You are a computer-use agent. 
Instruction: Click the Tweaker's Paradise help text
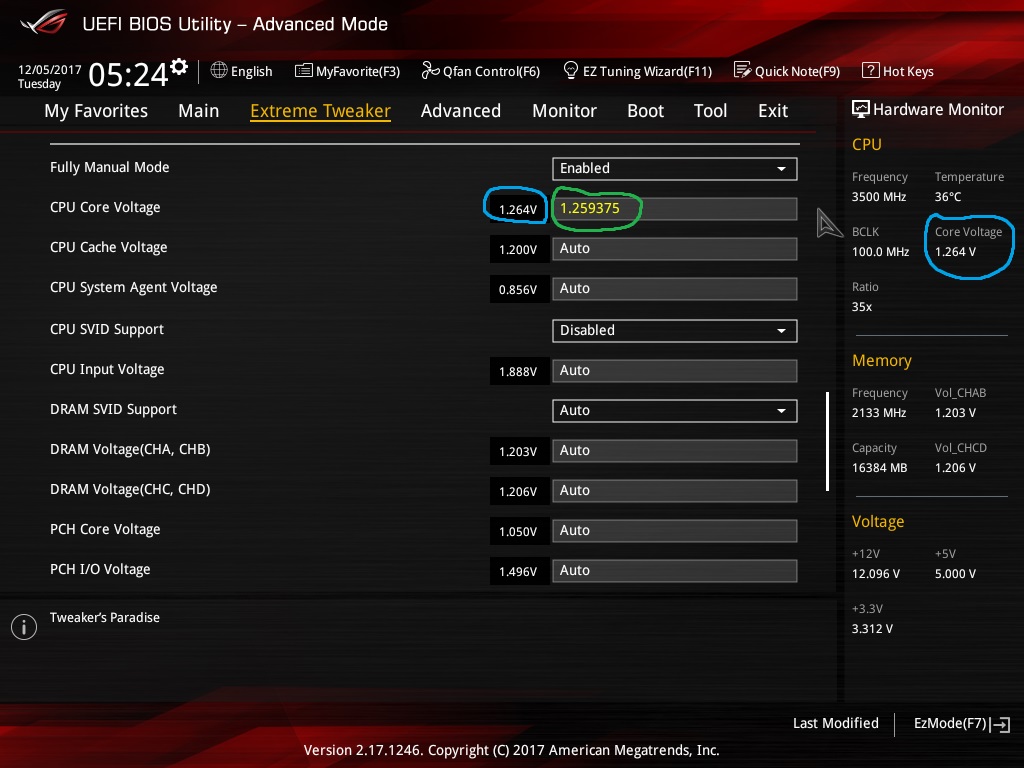click(x=104, y=618)
